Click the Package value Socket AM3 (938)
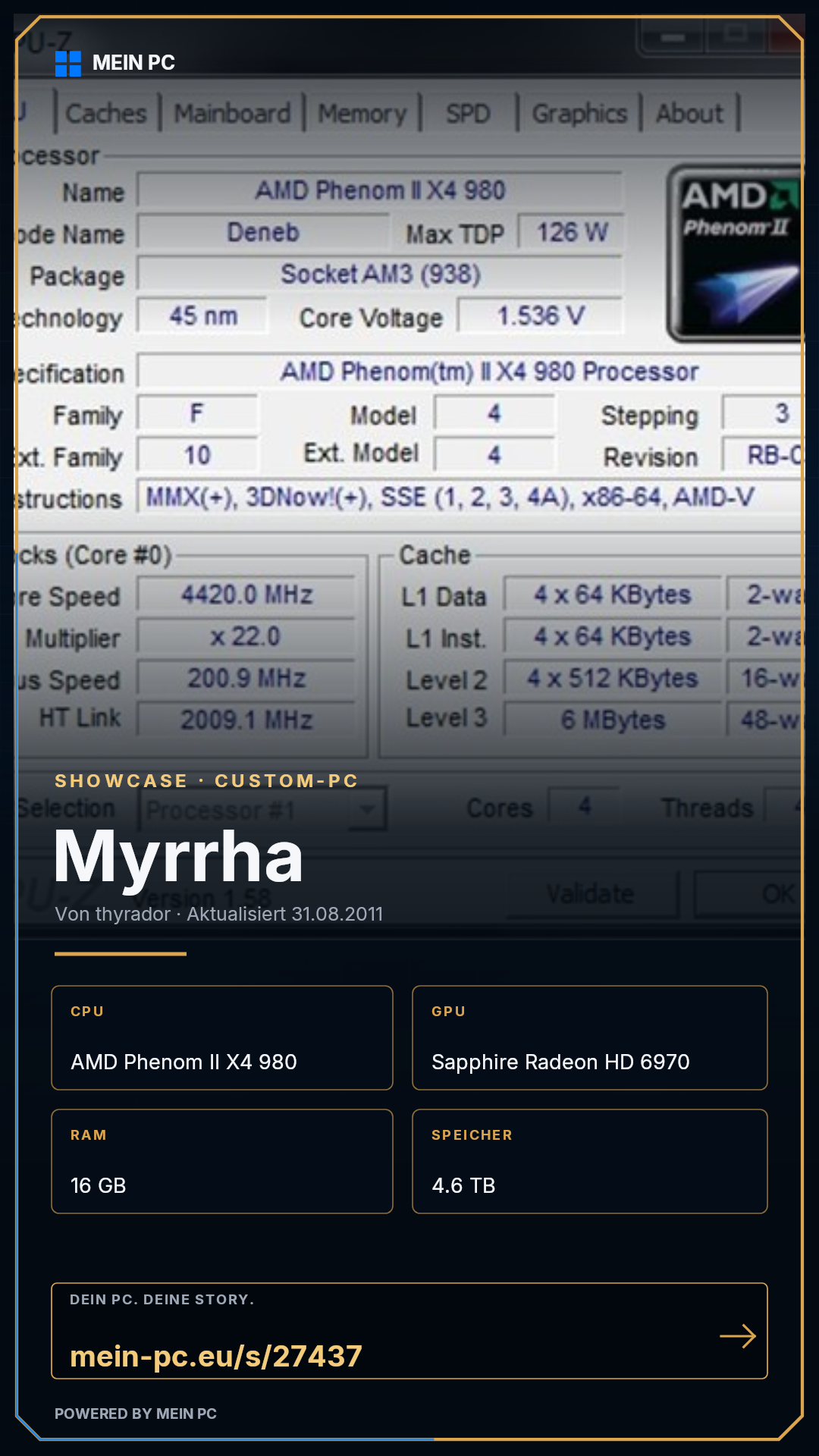 click(x=380, y=274)
